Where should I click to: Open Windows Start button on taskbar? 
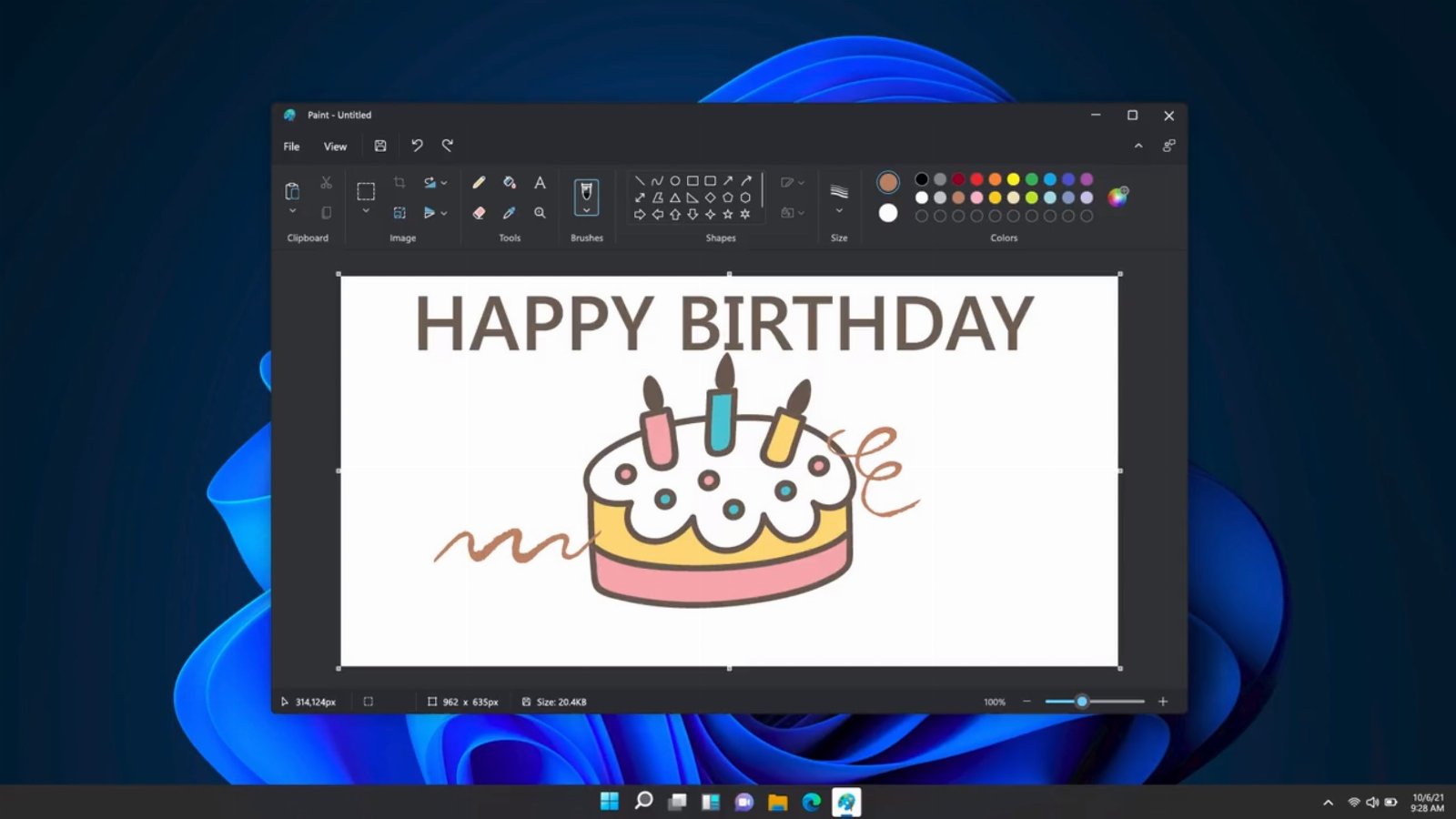coord(610,802)
